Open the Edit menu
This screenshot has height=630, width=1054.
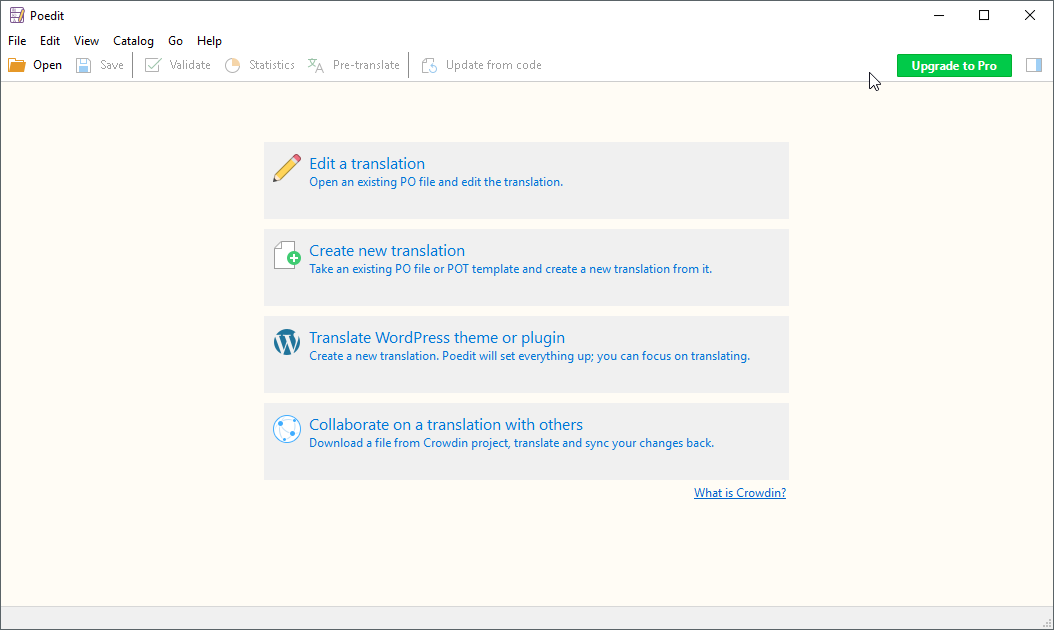[x=50, y=41]
